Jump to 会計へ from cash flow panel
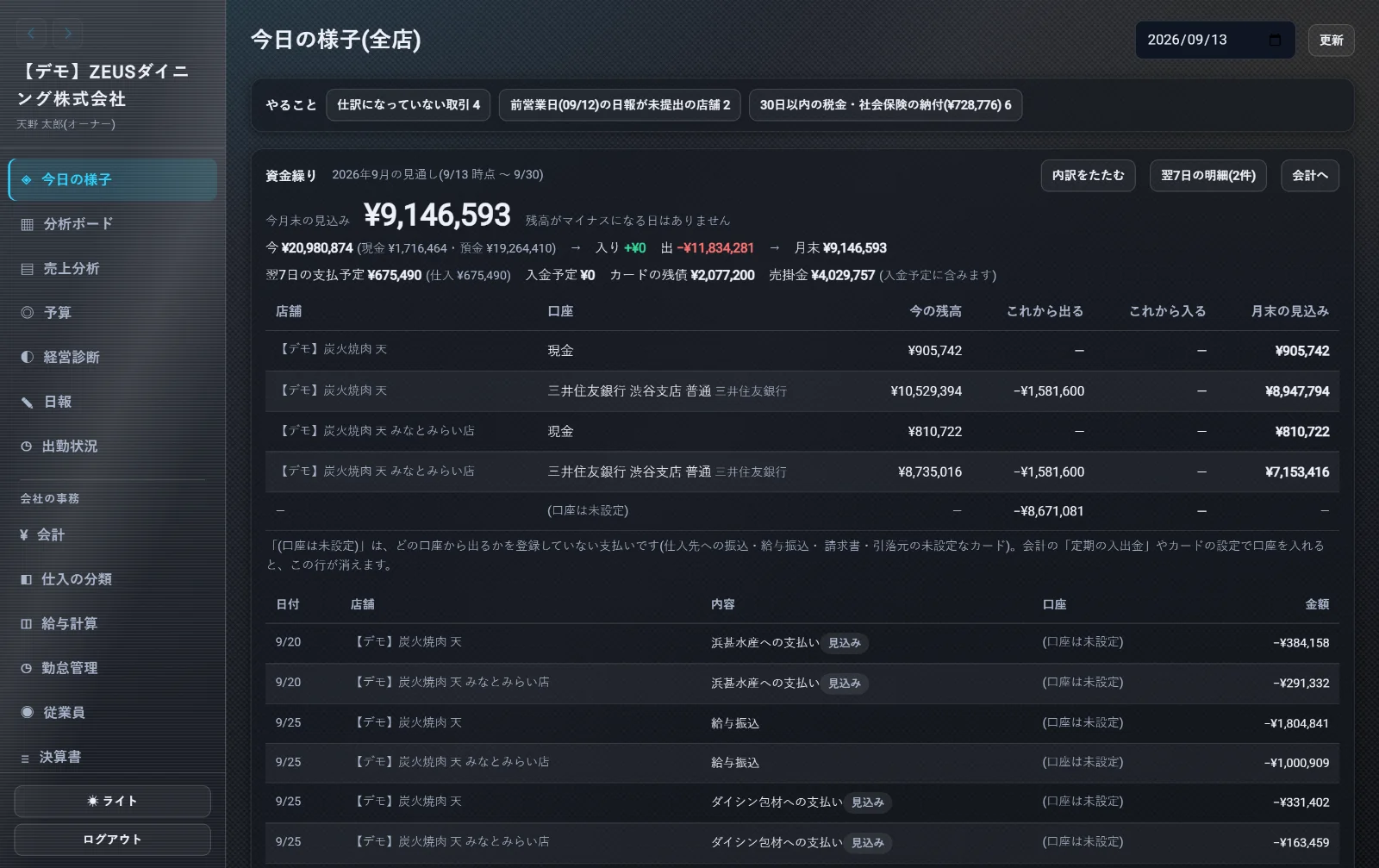The width and height of the screenshot is (1379, 868). 1309,176
